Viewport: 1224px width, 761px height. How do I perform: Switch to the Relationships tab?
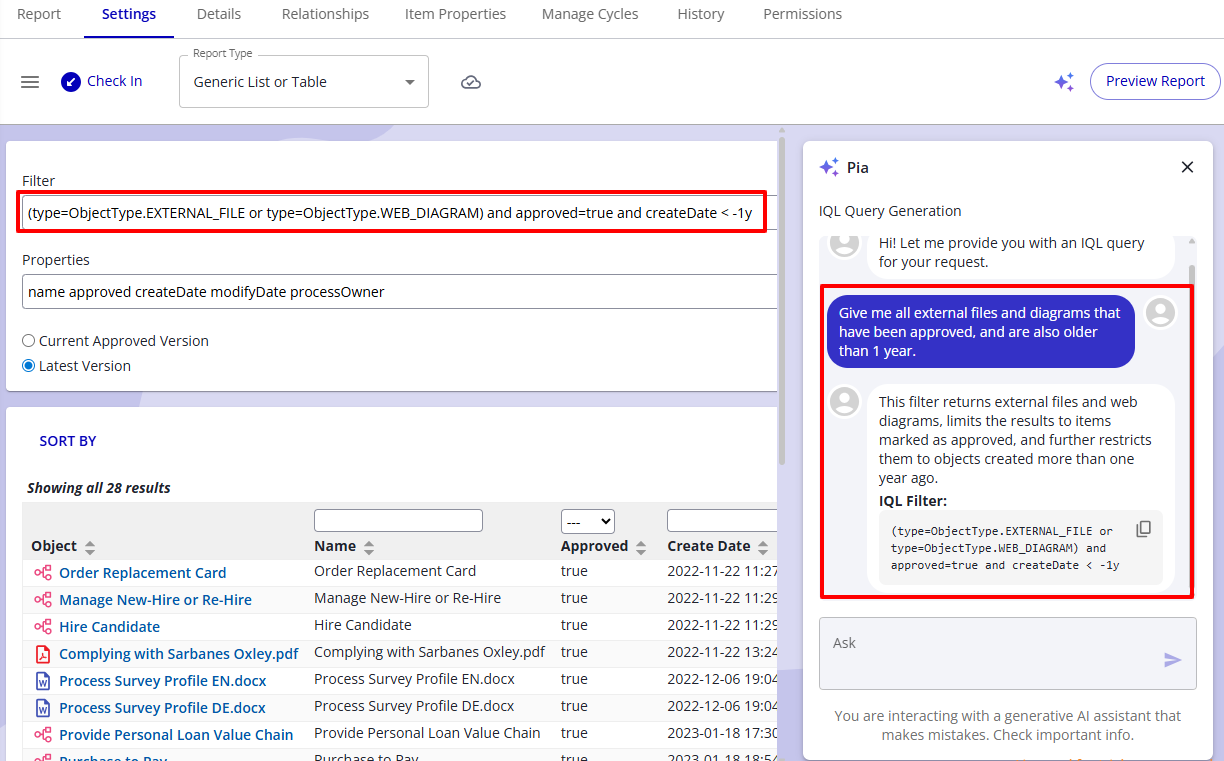click(325, 14)
